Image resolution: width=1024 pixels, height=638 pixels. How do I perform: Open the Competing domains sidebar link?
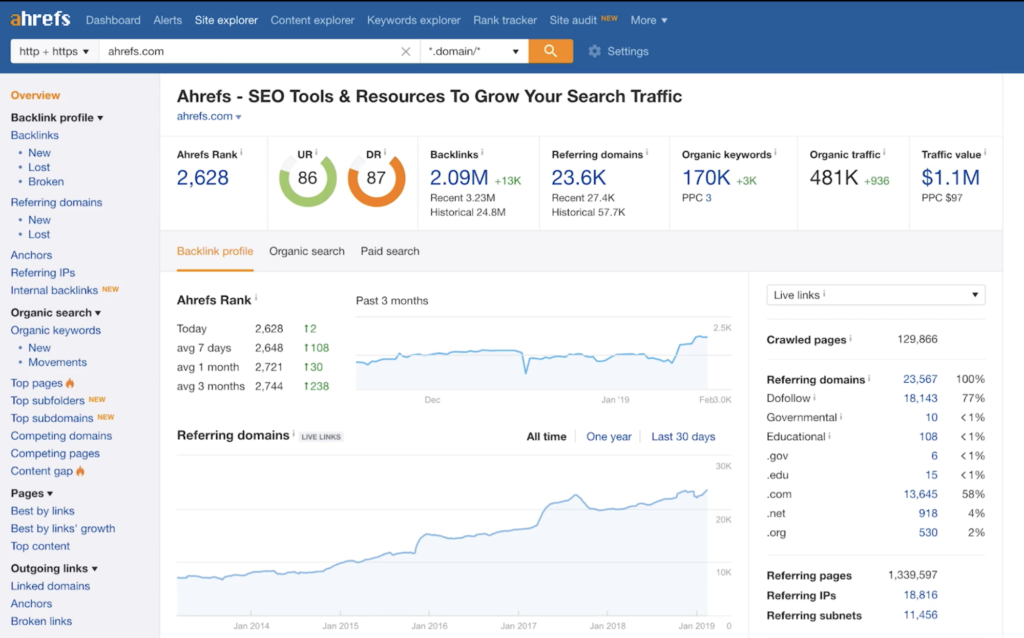(x=61, y=436)
